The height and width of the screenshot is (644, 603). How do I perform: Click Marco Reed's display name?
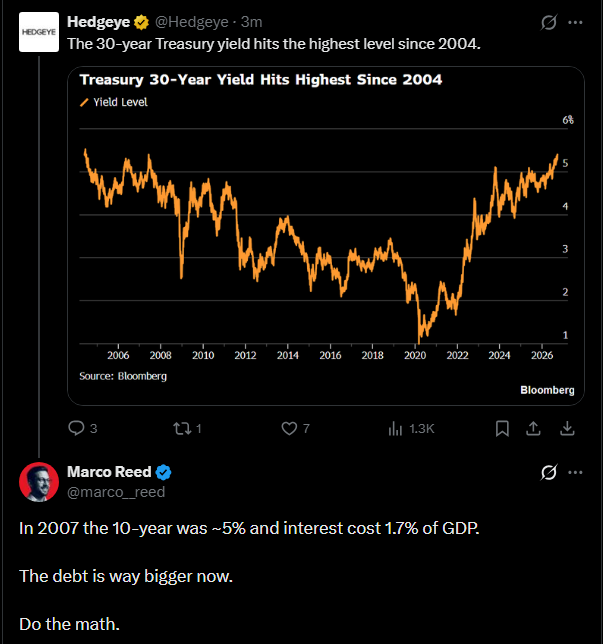coord(109,472)
